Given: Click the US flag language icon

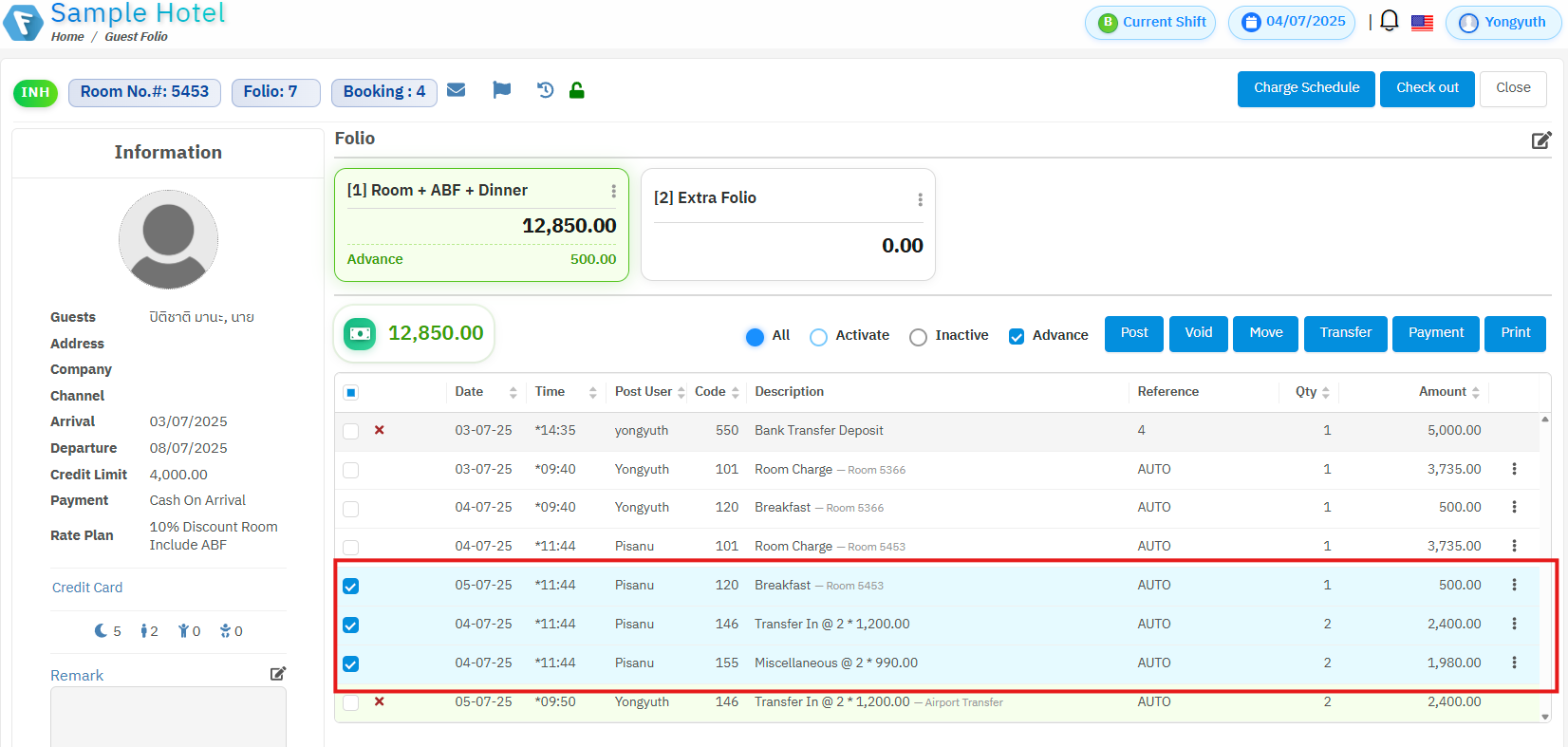Looking at the screenshot, I should pyautogui.click(x=1422, y=23).
